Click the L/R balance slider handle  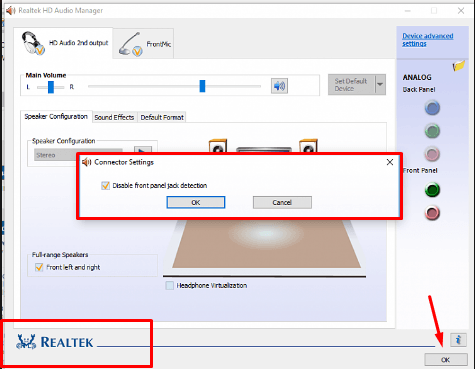(x=51, y=87)
